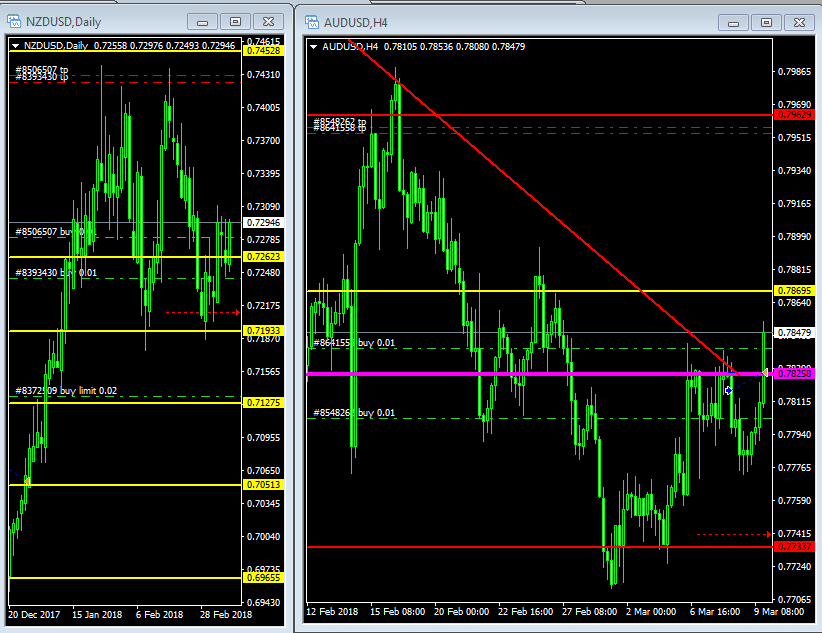Viewport: 822px width, 633px height.
Task: Click the 15 Jan 2018 date on NZDUSD axis
Action: (97, 615)
